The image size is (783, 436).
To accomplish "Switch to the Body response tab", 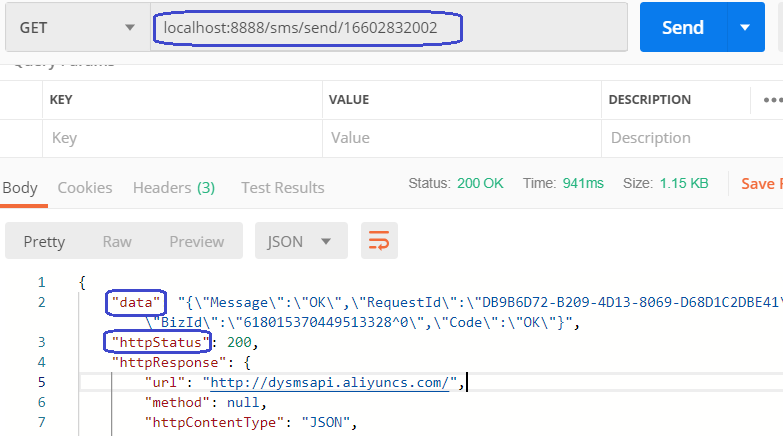I will tap(20, 188).
